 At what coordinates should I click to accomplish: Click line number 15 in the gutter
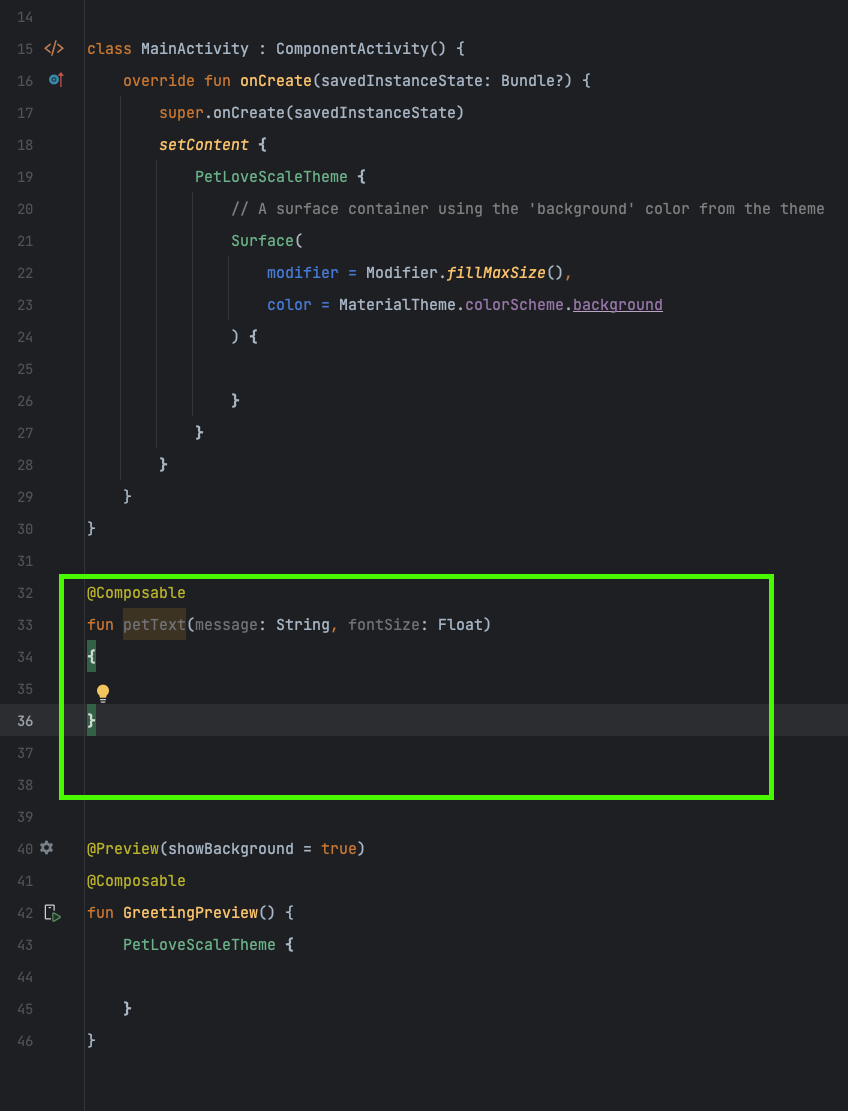coord(25,48)
